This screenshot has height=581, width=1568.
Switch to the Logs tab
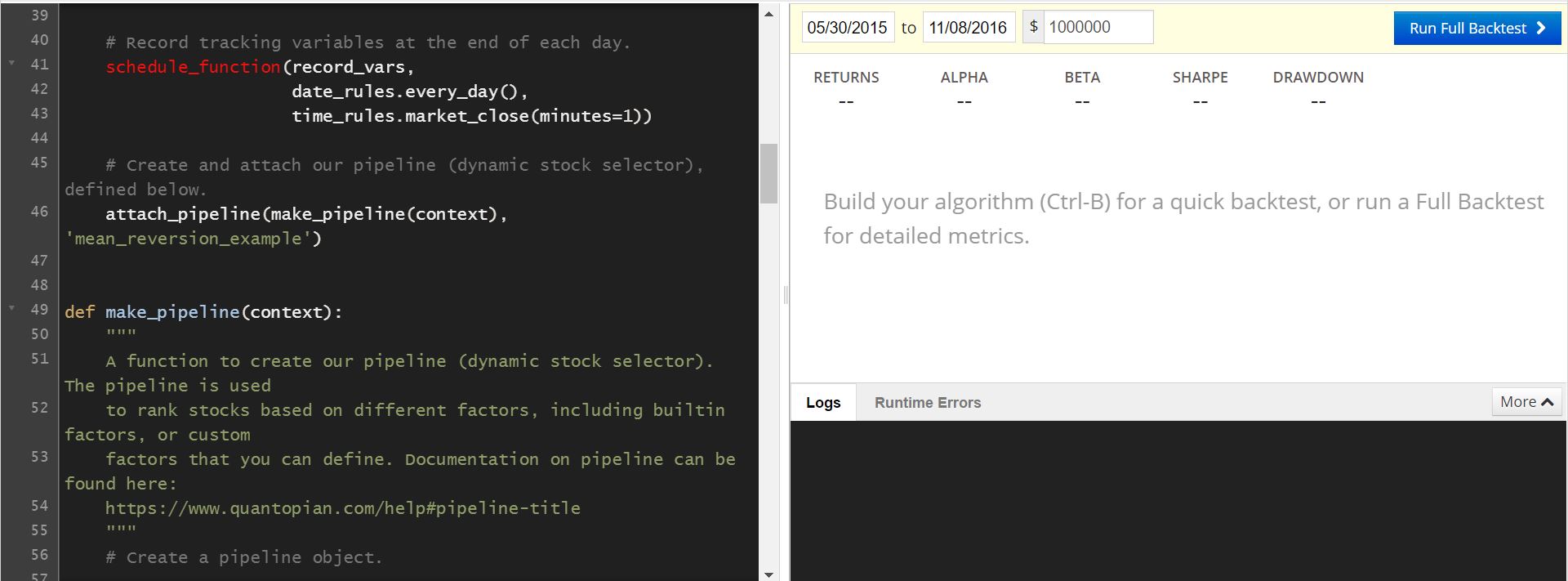(823, 402)
